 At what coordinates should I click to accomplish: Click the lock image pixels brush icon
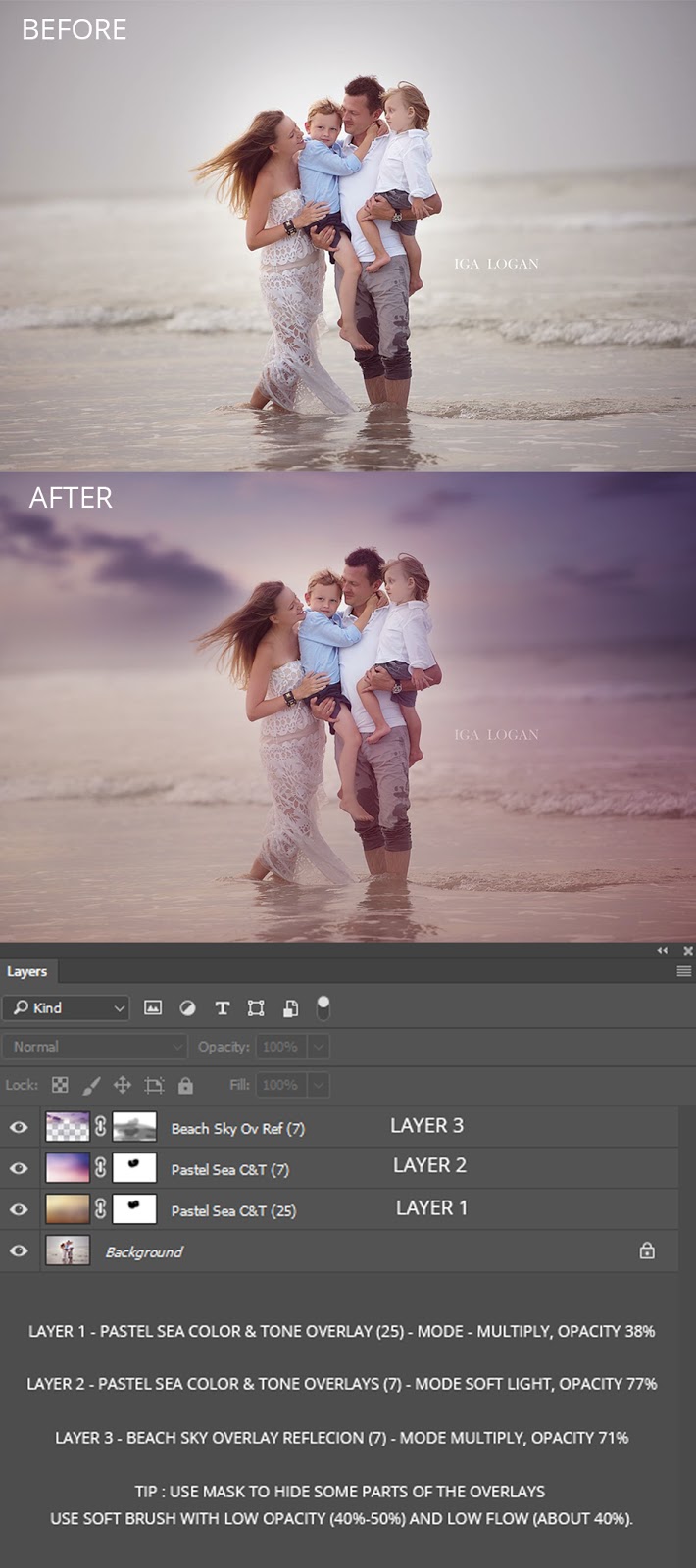[91, 1085]
